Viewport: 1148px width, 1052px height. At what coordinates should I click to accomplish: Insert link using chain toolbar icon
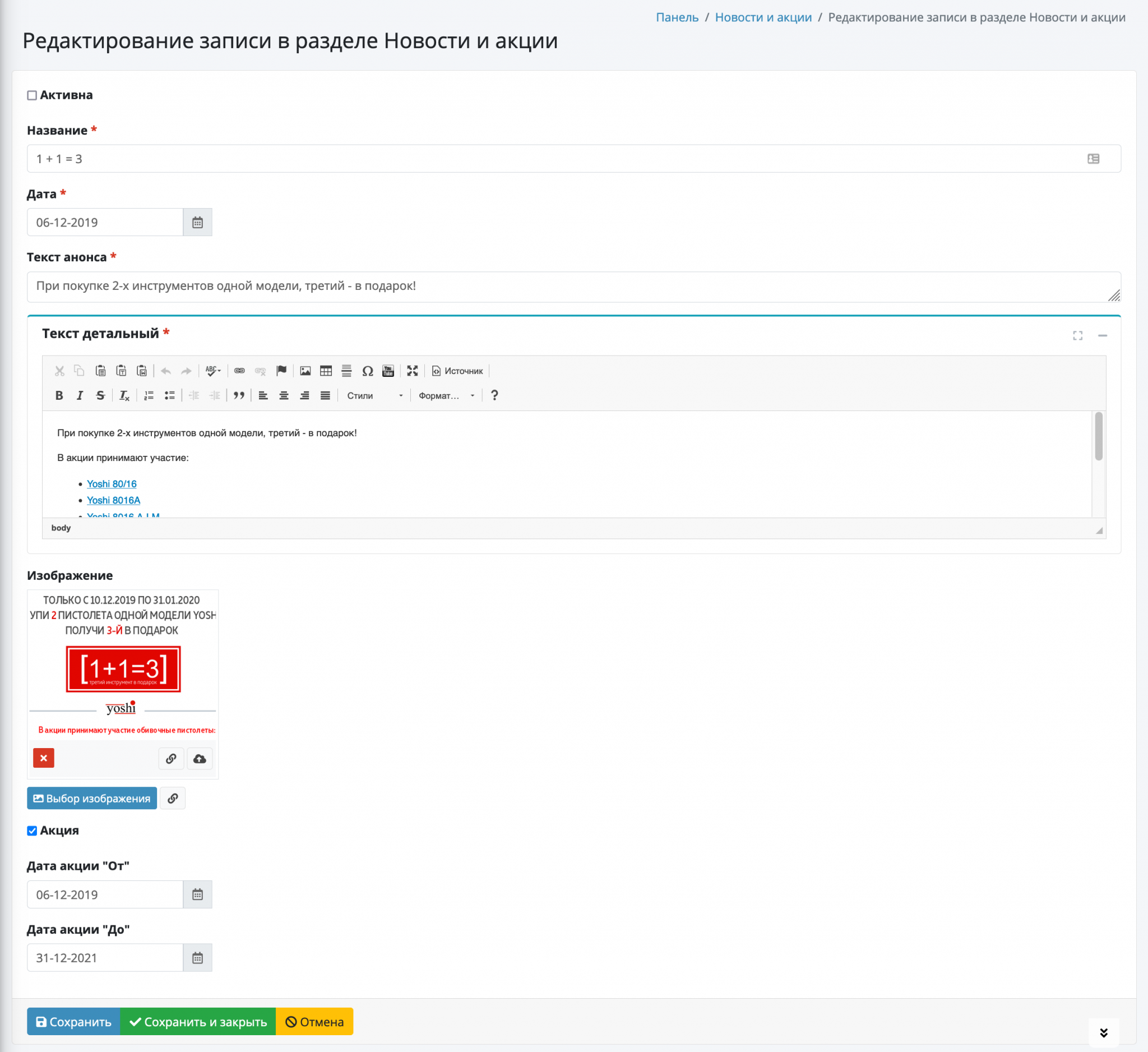coord(239,371)
